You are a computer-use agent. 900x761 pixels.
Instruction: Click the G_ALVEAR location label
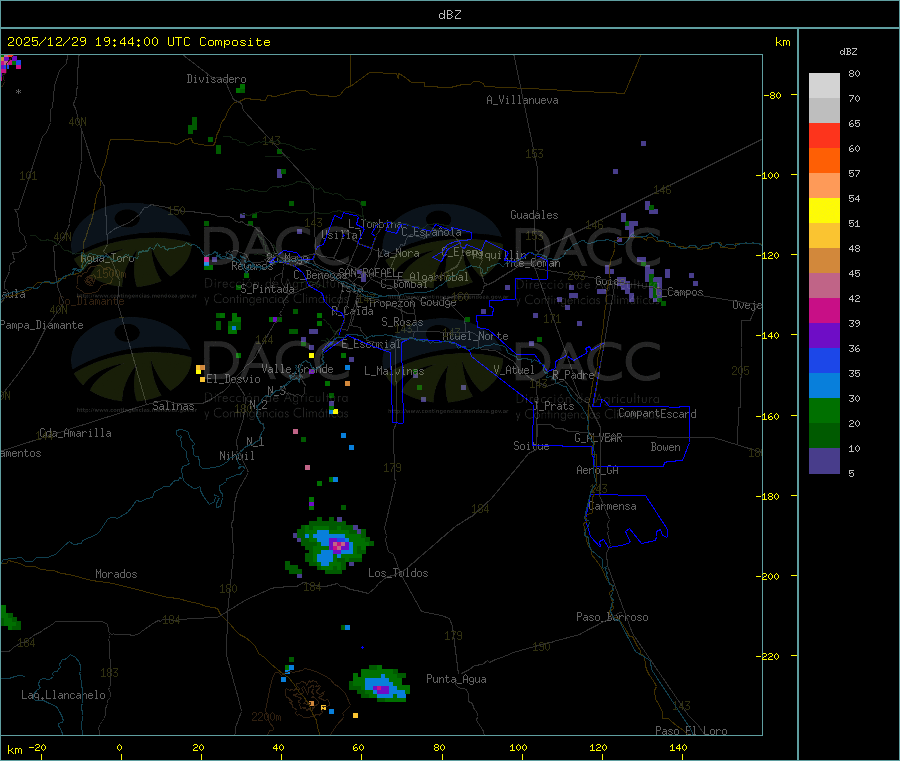598,438
